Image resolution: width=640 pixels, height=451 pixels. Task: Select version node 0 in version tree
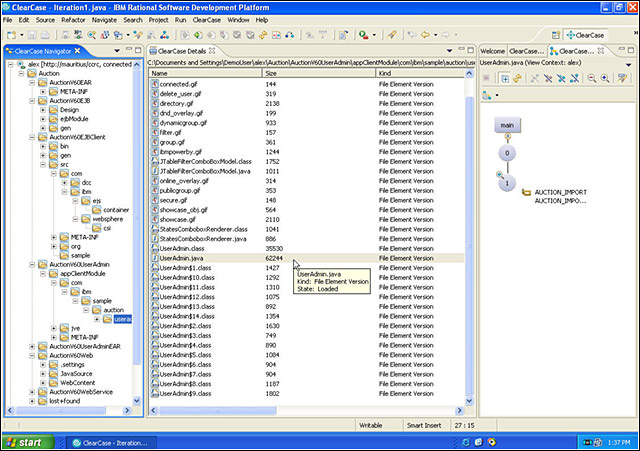pos(507,153)
